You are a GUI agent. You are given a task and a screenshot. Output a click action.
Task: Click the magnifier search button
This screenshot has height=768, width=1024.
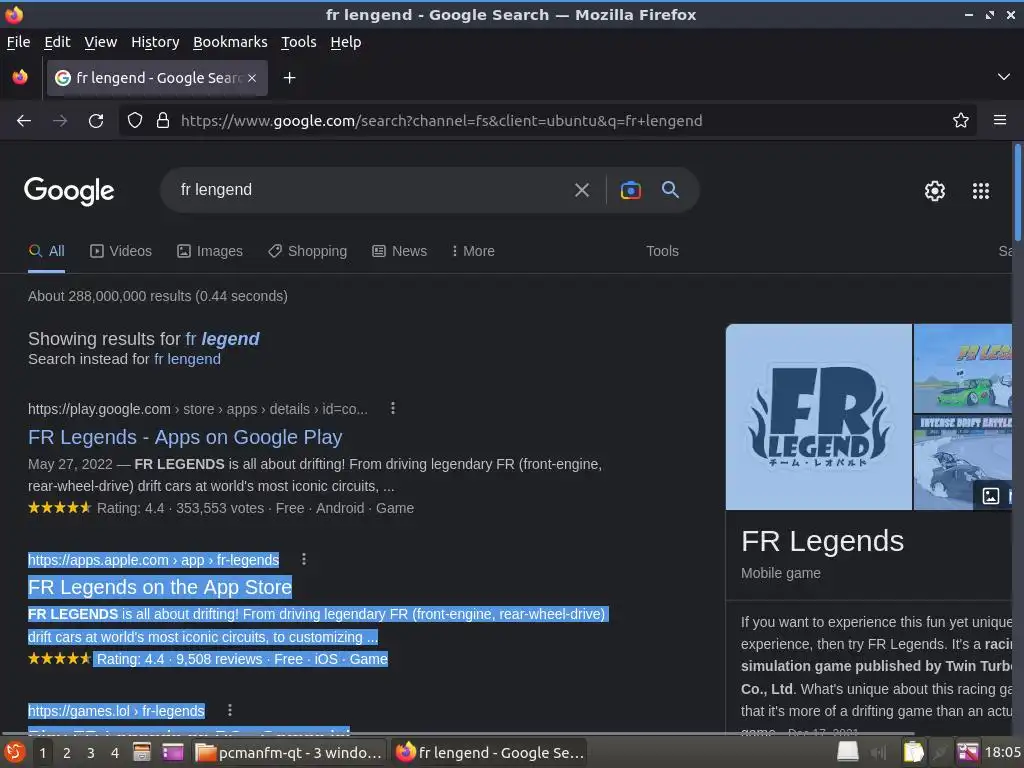[670, 190]
